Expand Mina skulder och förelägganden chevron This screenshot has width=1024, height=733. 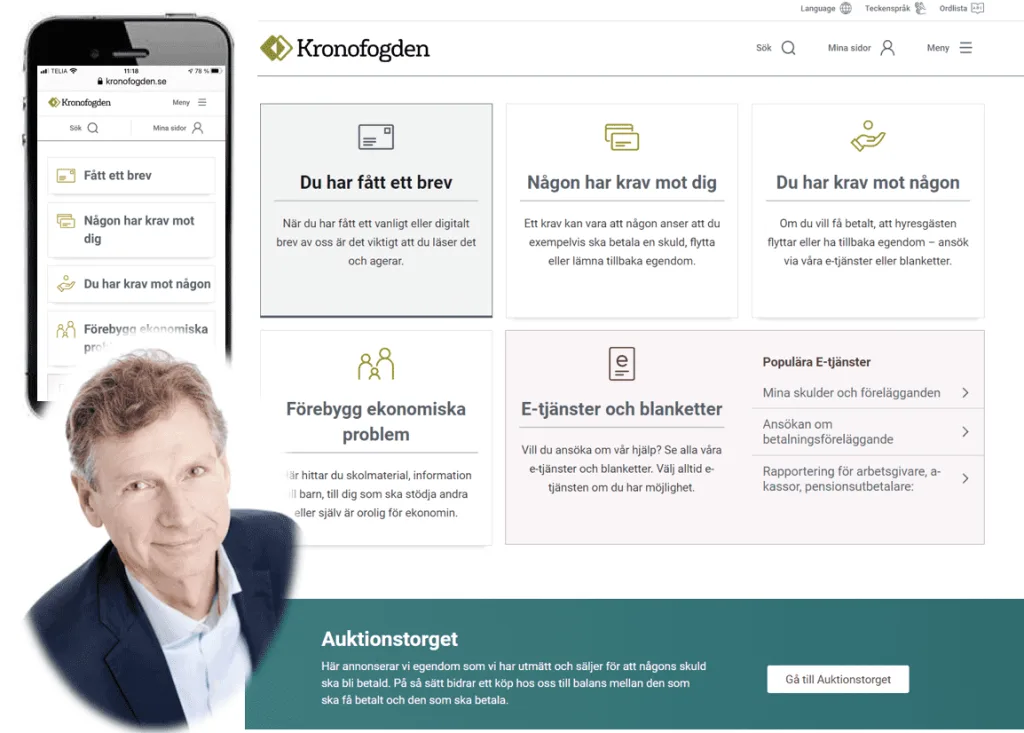[965, 393]
